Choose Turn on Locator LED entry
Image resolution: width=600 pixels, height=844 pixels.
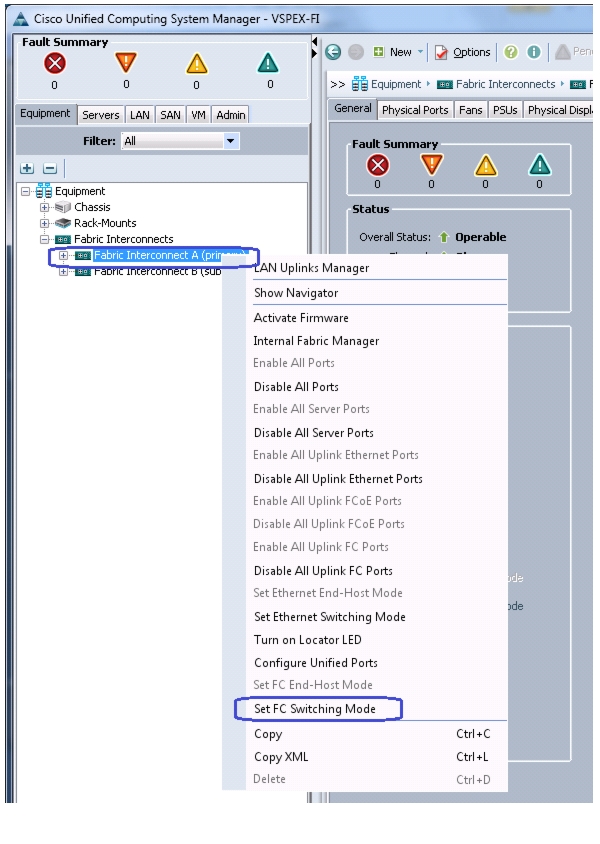[308, 640]
